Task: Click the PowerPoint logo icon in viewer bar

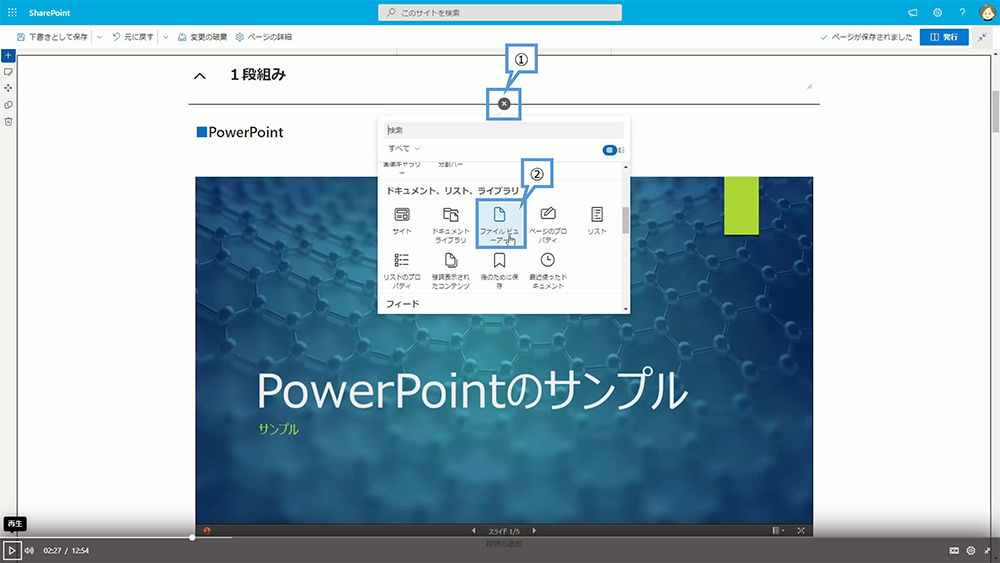Action: pos(207,530)
